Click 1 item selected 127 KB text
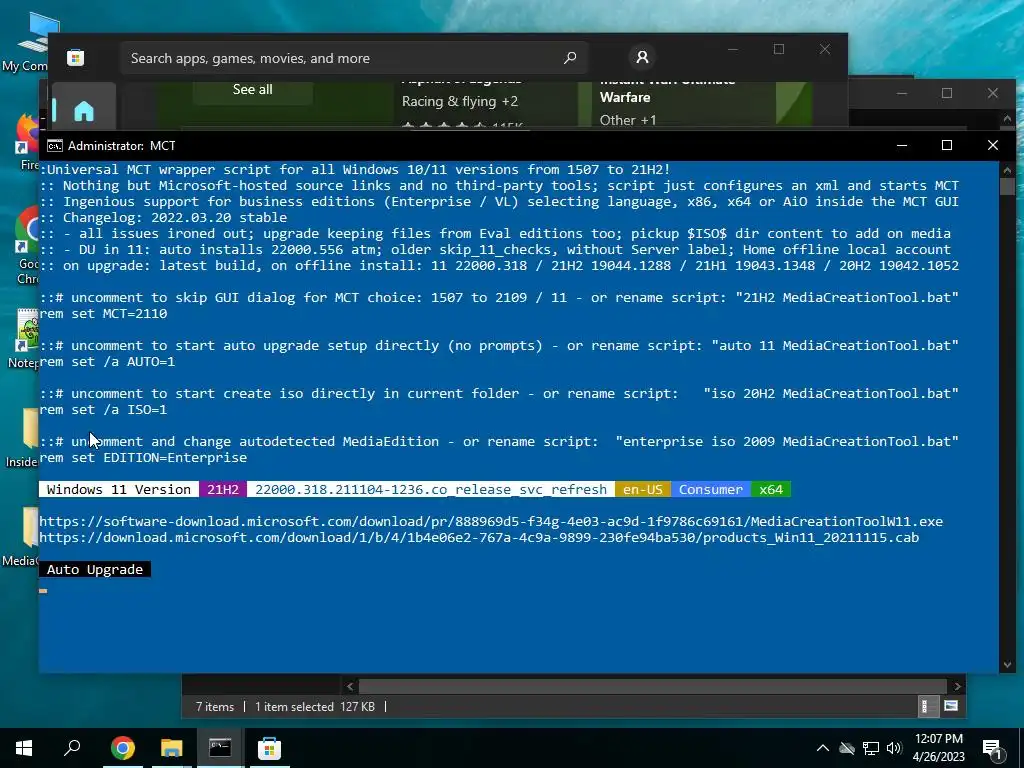The width and height of the screenshot is (1024, 768). [315, 707]
